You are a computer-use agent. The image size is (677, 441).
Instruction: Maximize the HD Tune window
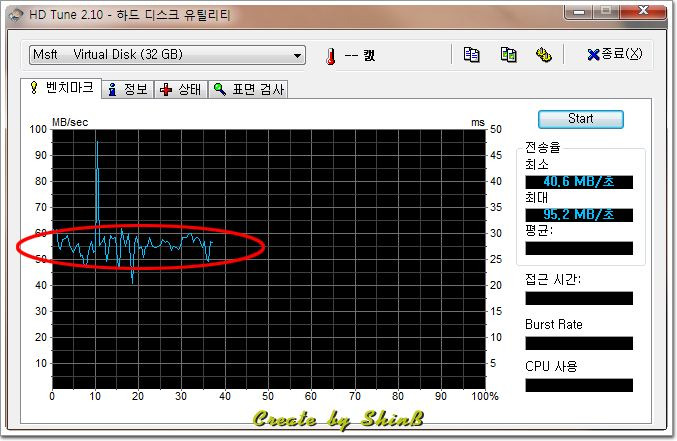606,11
